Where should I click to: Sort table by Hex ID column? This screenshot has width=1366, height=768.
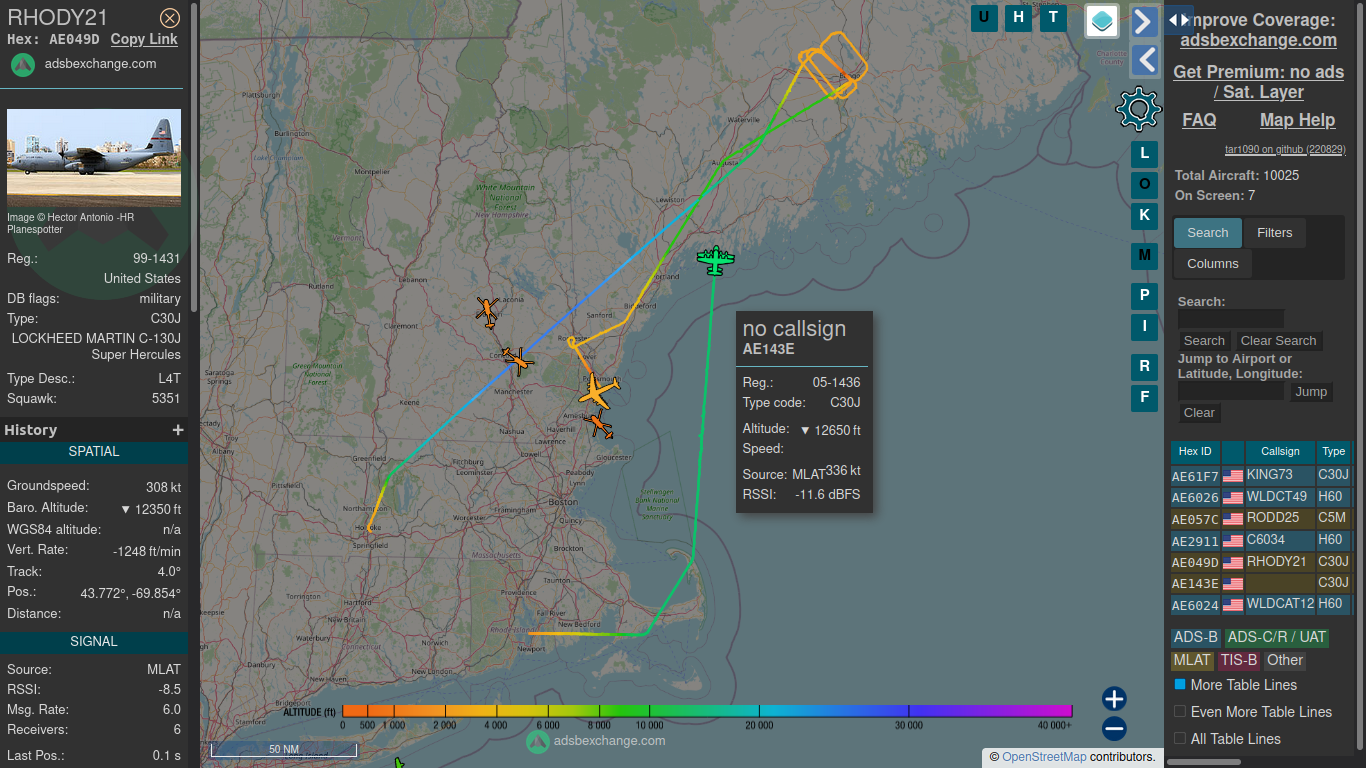tap(1195, 452)
